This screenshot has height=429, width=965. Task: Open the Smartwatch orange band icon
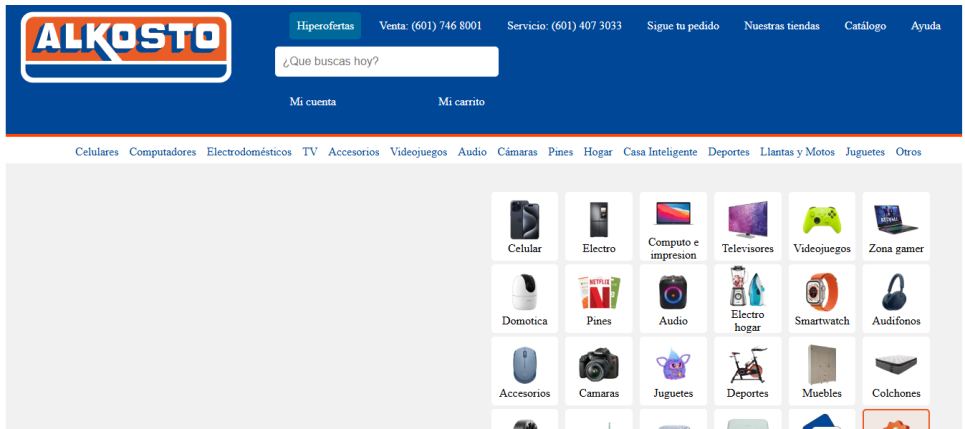822,292
